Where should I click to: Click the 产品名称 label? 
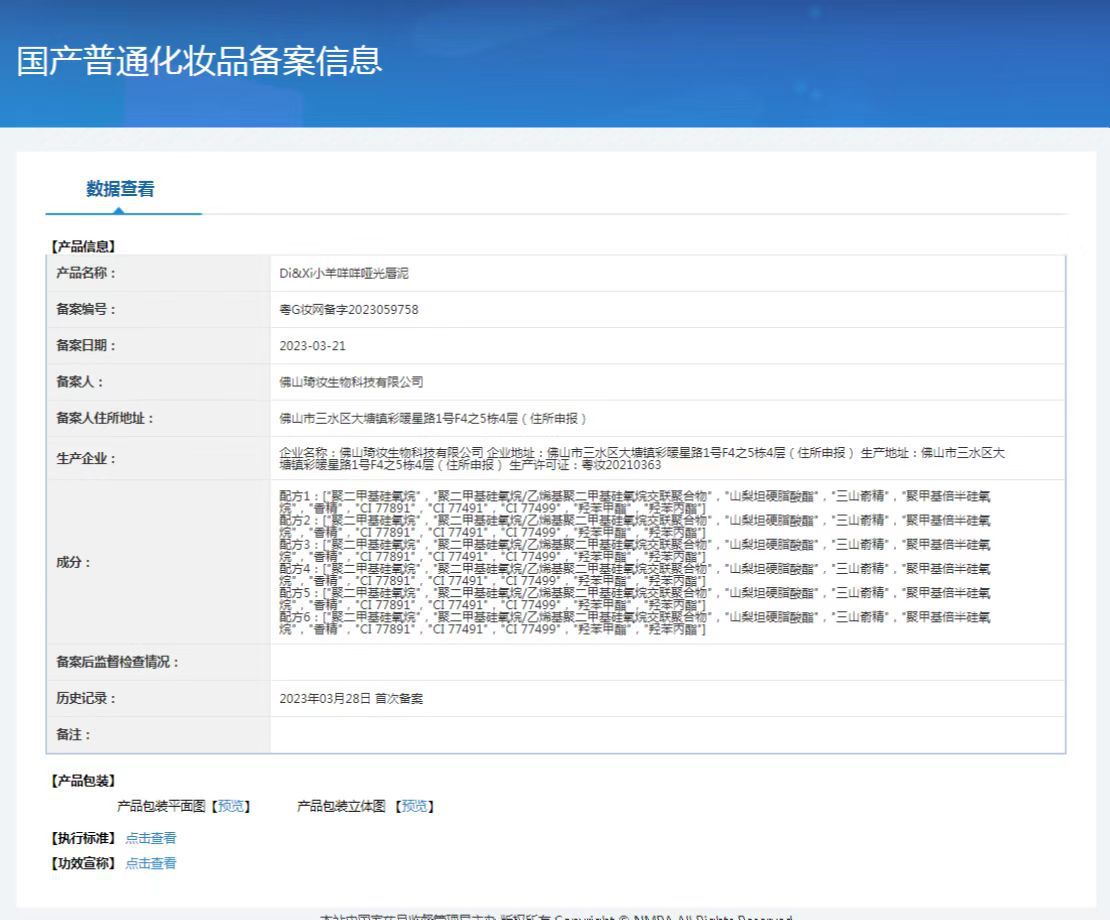click(86, 273)
